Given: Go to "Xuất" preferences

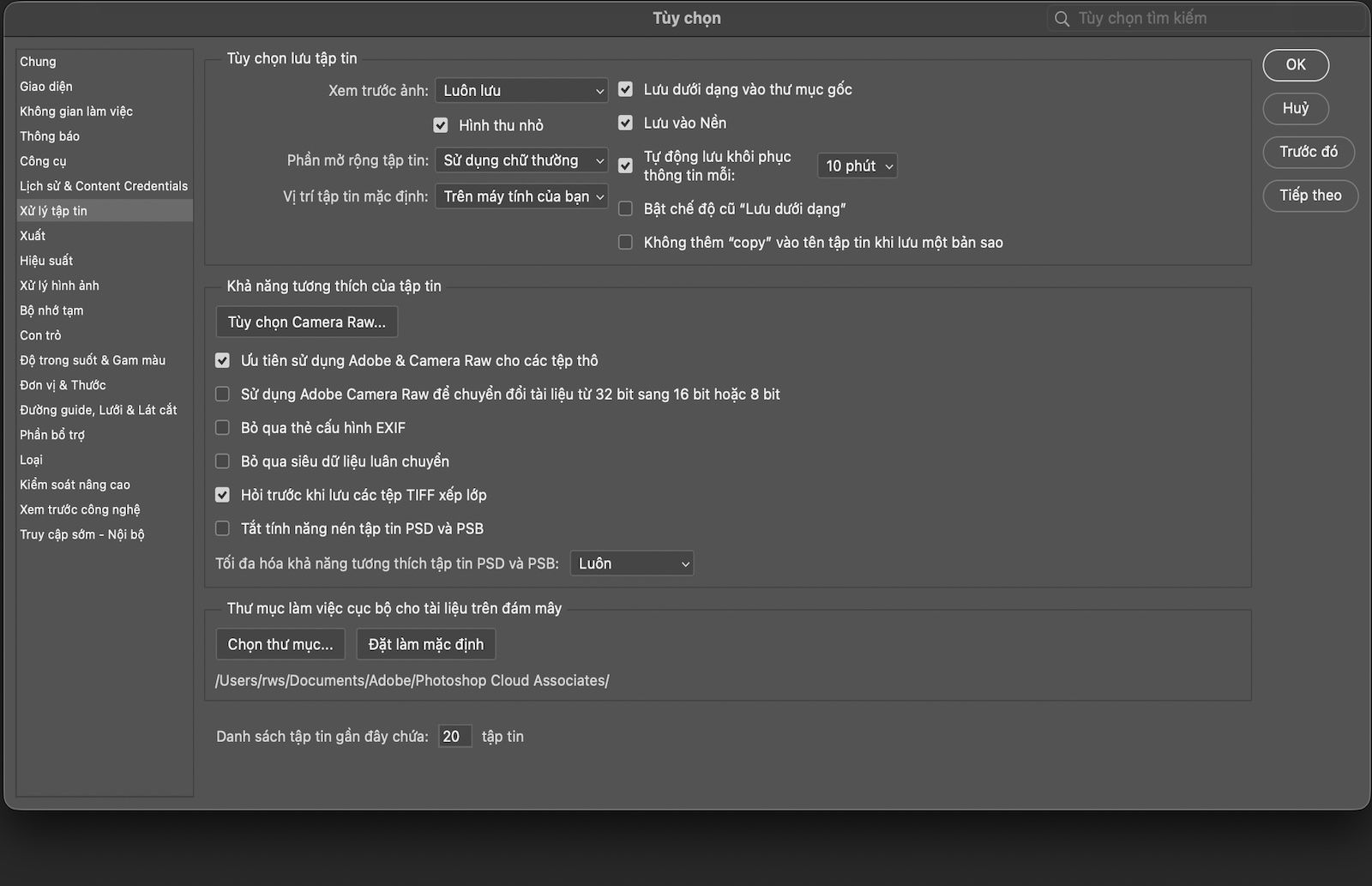Looking at the screenshot, I should [x=105, y=236].
